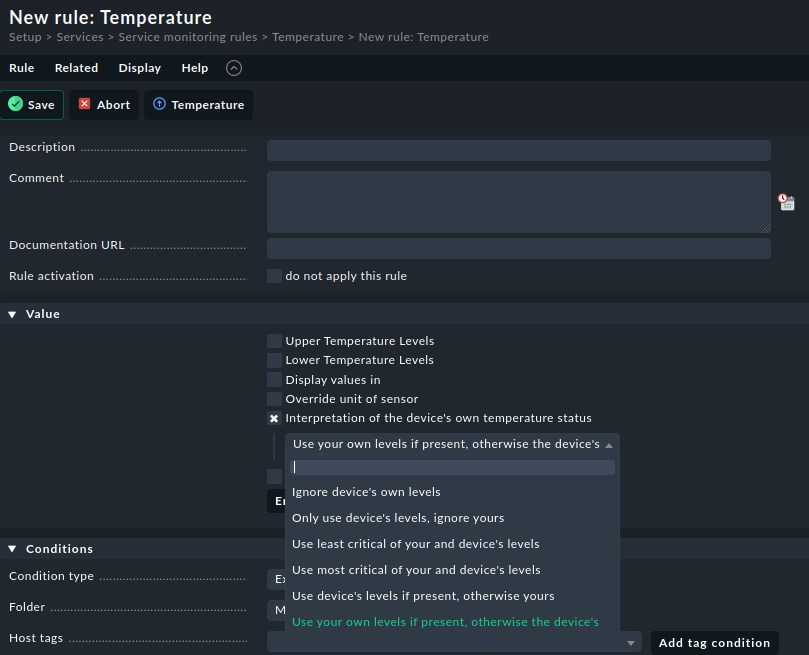Click the red X Abort icon

click(x=84, y=104)
